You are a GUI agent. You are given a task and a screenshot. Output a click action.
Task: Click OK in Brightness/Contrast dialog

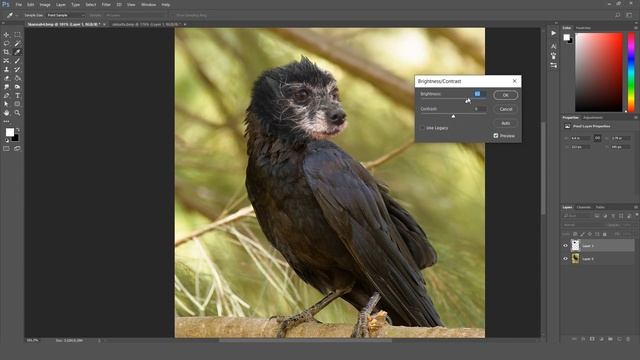[505, 95]
